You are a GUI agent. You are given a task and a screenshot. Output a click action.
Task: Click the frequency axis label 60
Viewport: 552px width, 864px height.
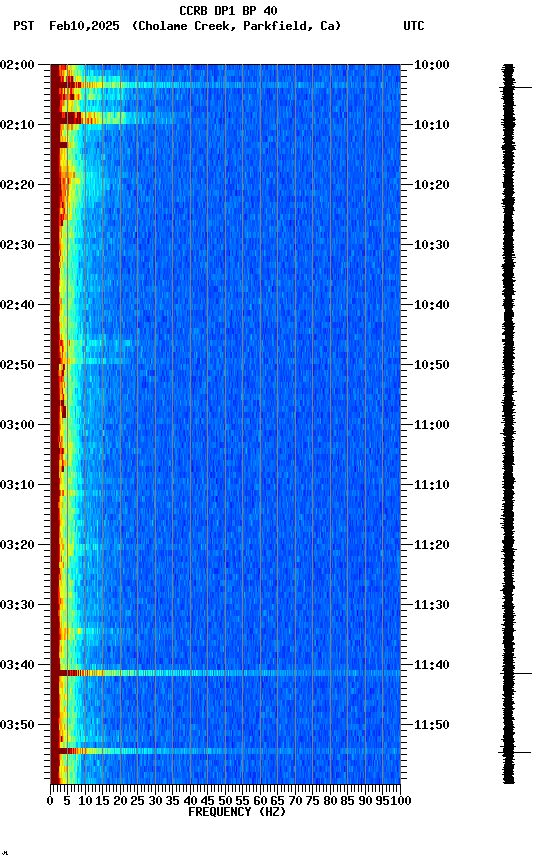[260, 801]
